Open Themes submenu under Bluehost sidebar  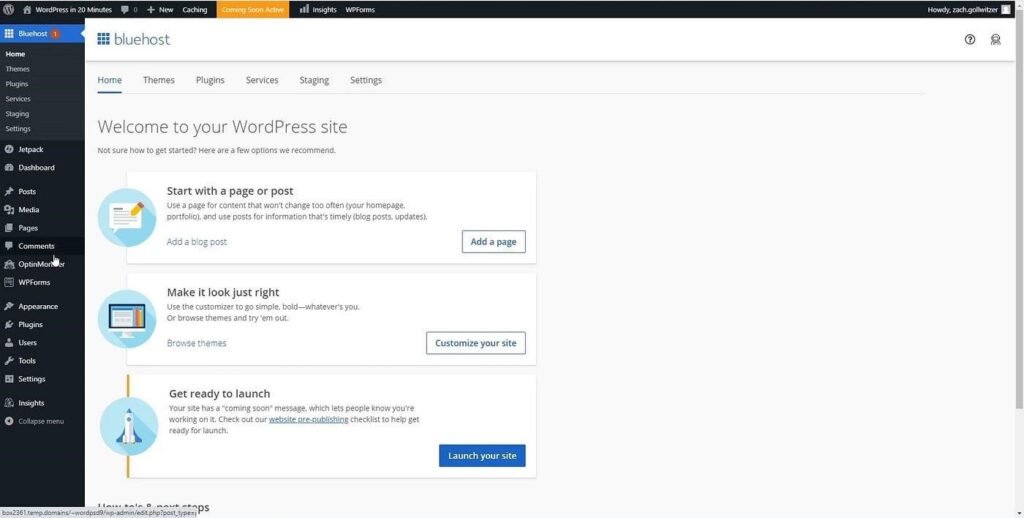[18, 69]
